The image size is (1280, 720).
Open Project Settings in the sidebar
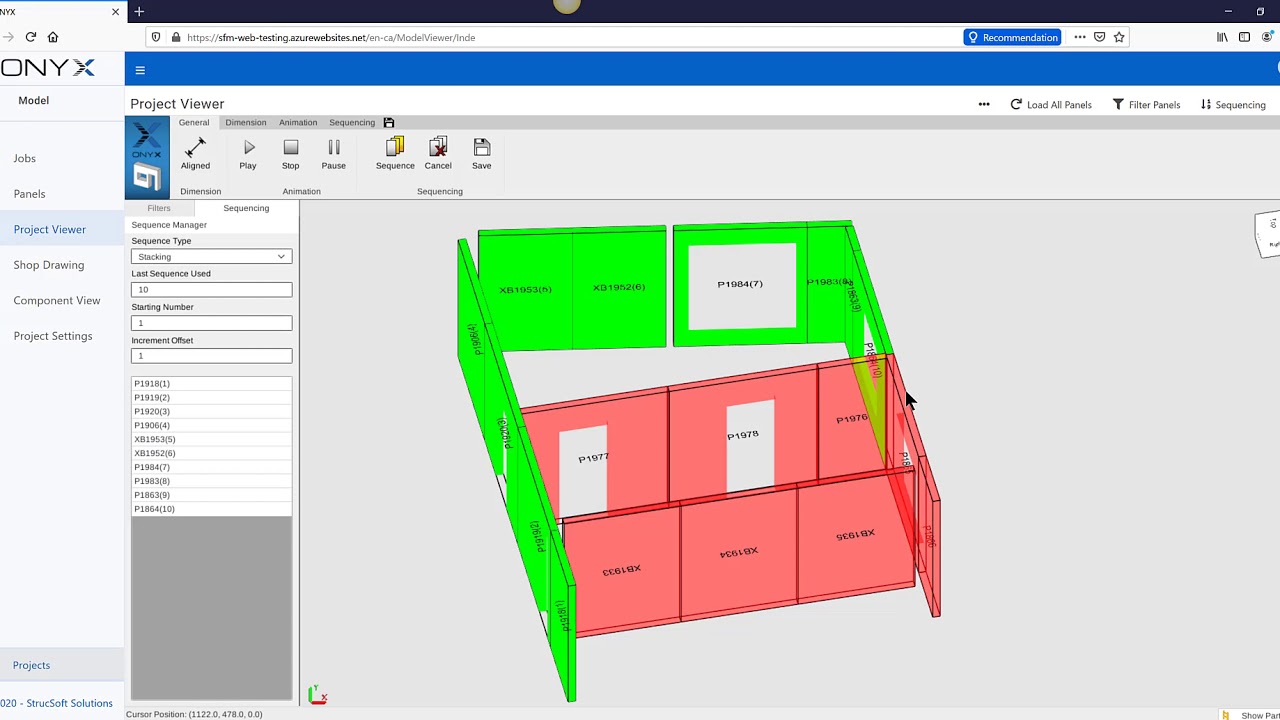(x=53, y=336)
